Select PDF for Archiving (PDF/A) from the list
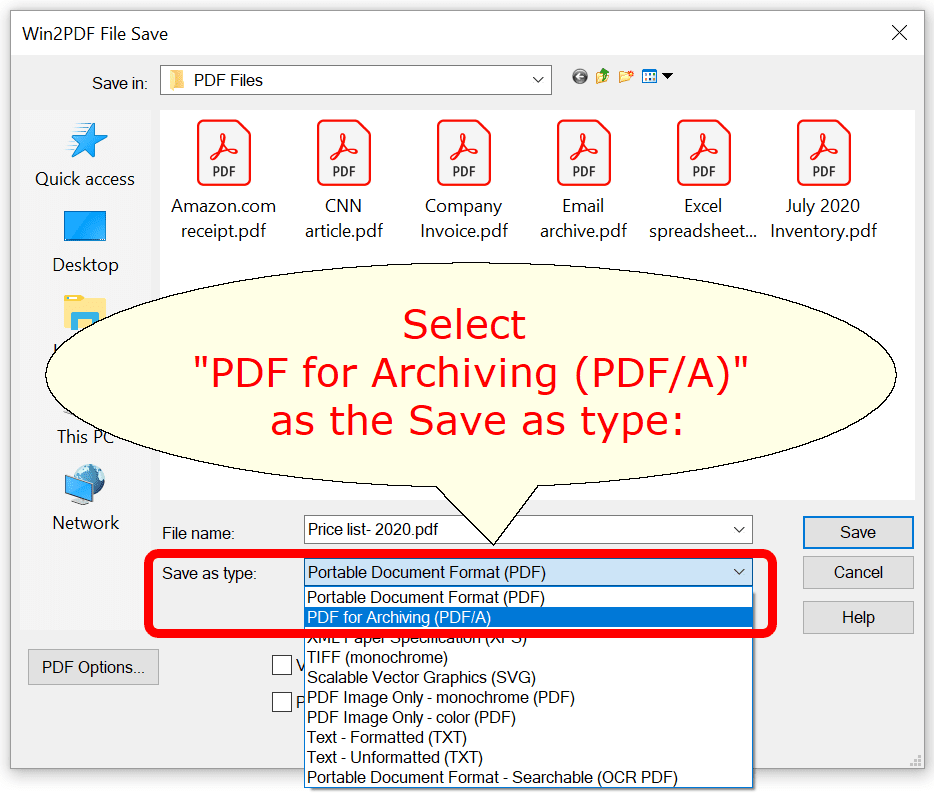Image resolution: width=934 pixels, height=796 pixels. pyautogui.click(x=420, y=617)
